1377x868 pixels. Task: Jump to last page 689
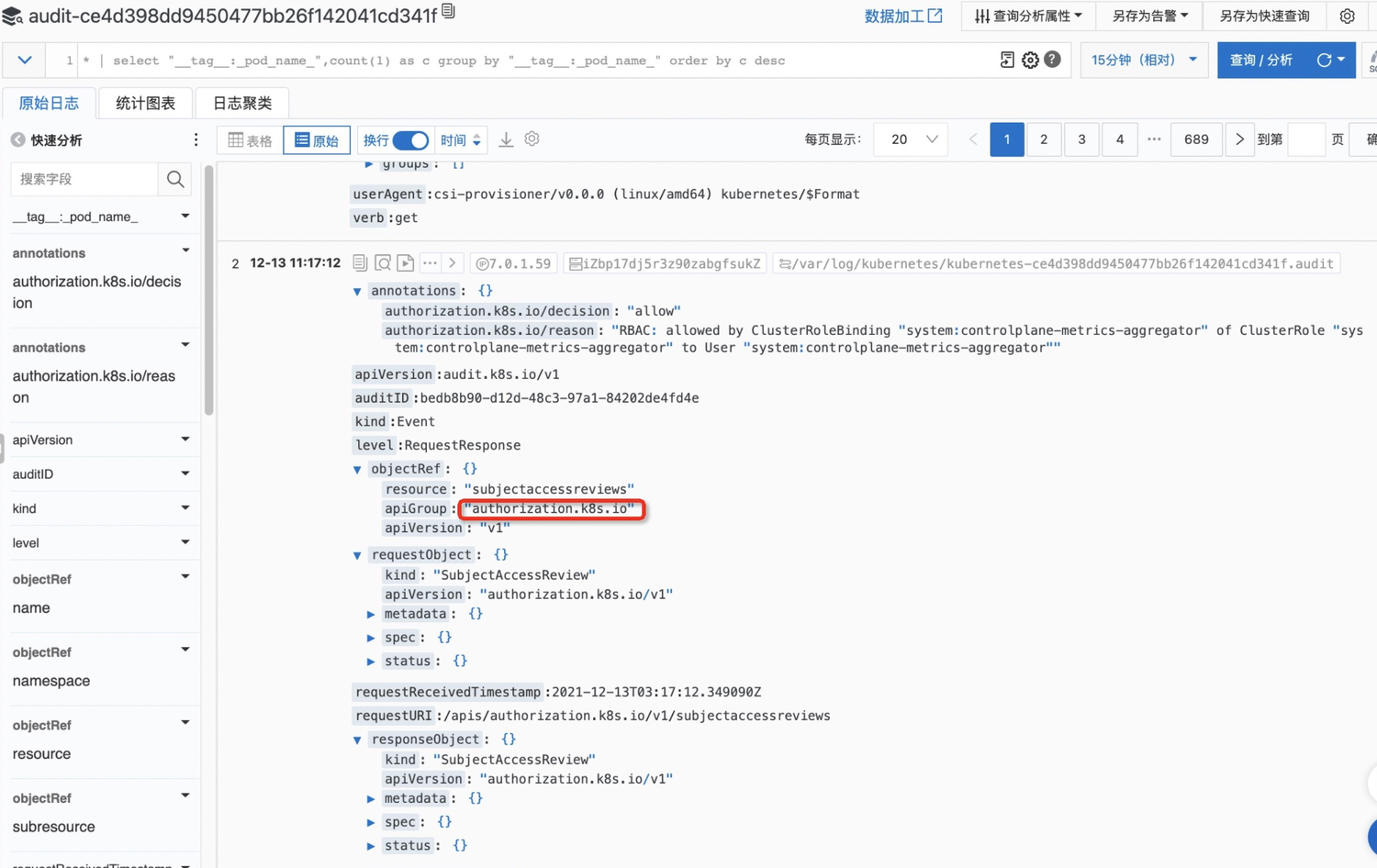click(1196, 139)
